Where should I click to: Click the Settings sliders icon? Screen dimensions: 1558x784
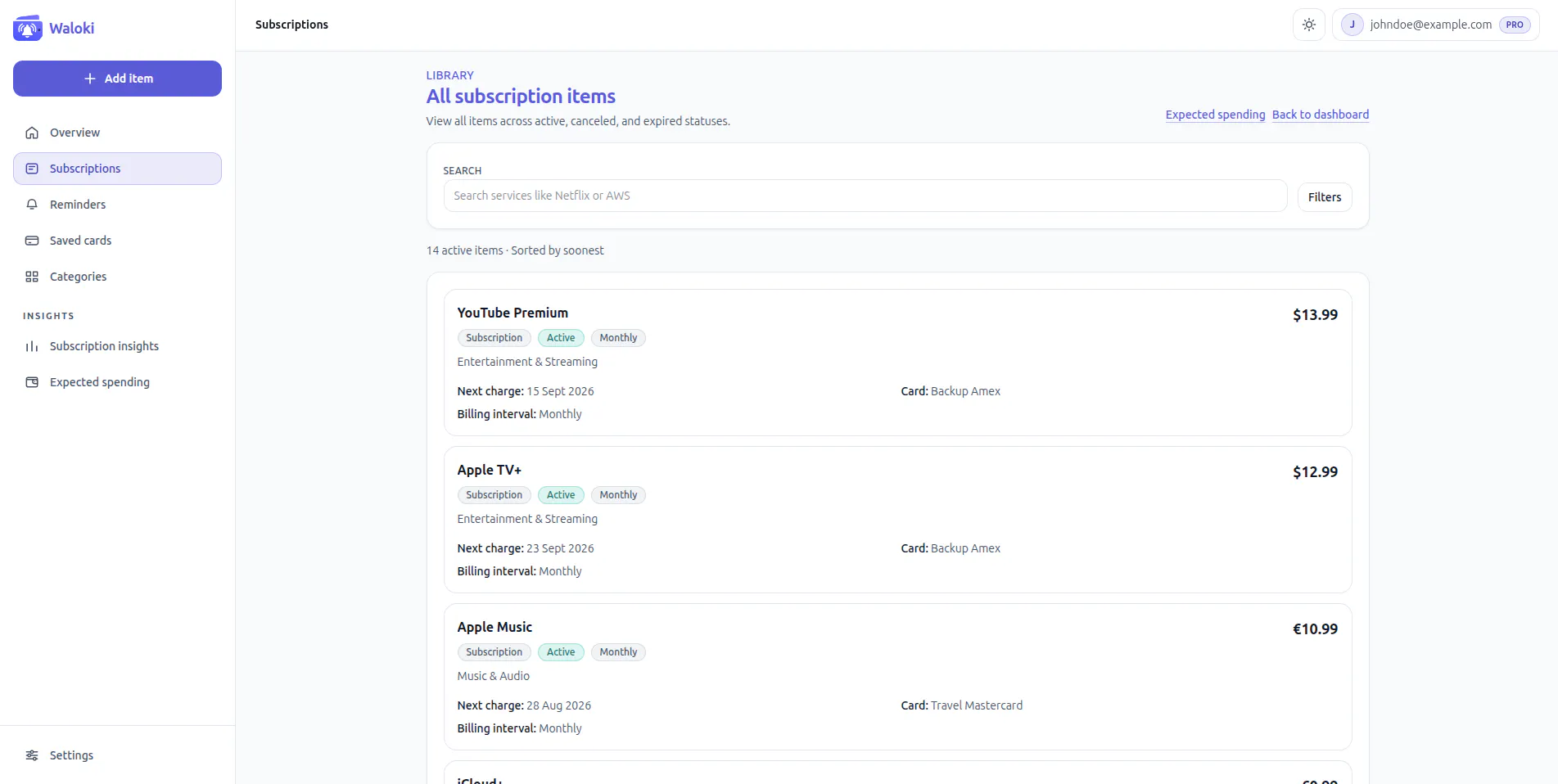click(x=32, y=755)
